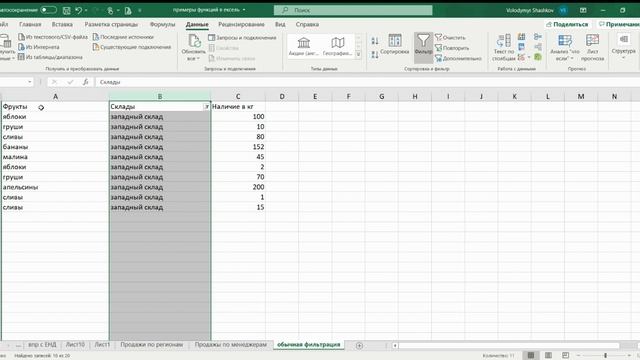This screenshot has height=360, width=640.
Task: Open Manage Data Model green icon
Action: click(x=538, y=57)
